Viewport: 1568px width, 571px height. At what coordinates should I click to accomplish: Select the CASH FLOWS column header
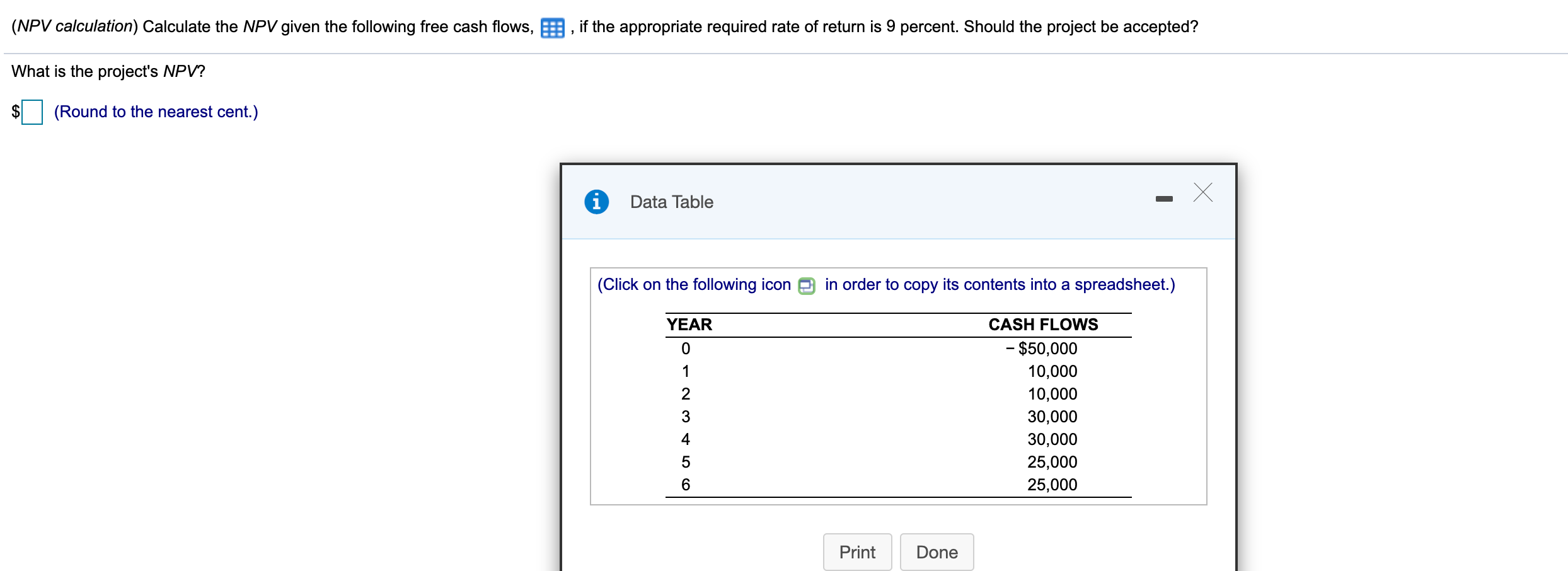coord(1042,325)
